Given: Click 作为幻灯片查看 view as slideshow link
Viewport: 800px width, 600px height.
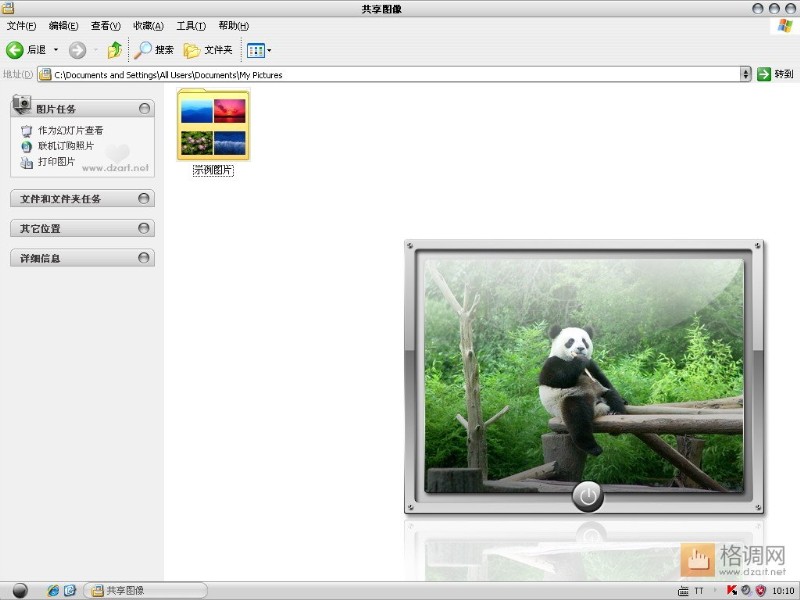Looking at the screenshot, I should click(70, 131).
